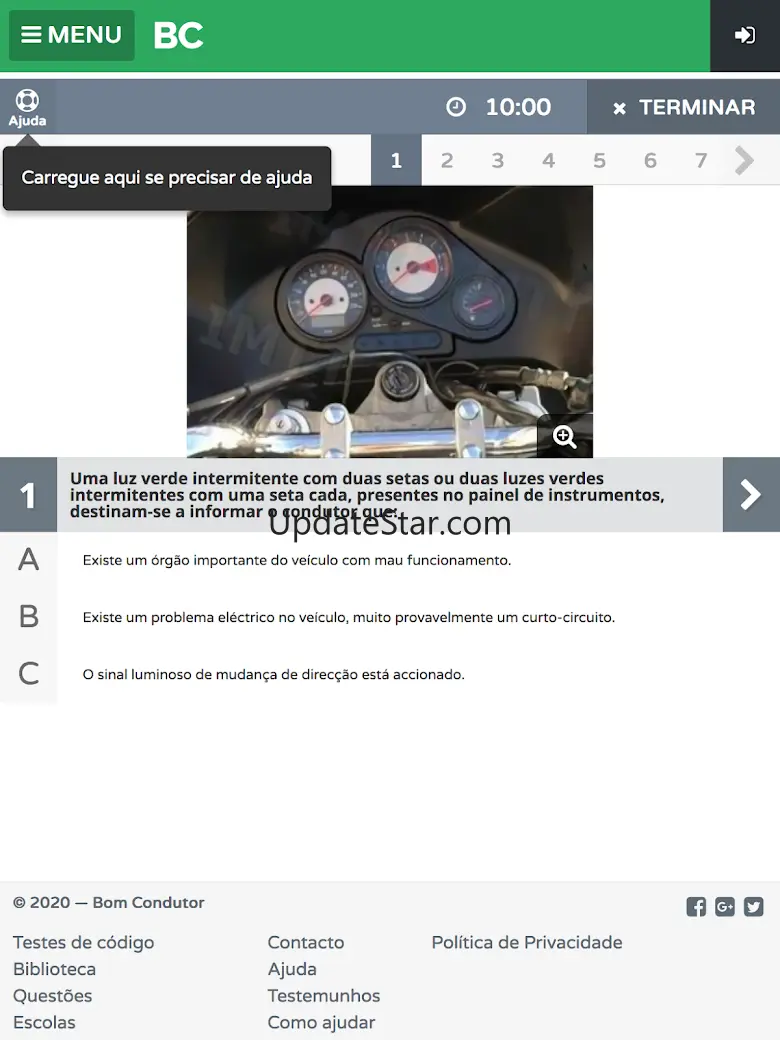Choose answer A
780x1040 pixels.
pos(29,560)
